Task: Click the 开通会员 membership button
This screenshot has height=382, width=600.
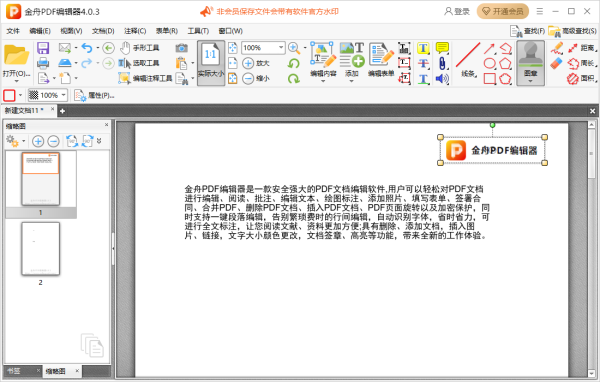Action: [x=503, y=11]
